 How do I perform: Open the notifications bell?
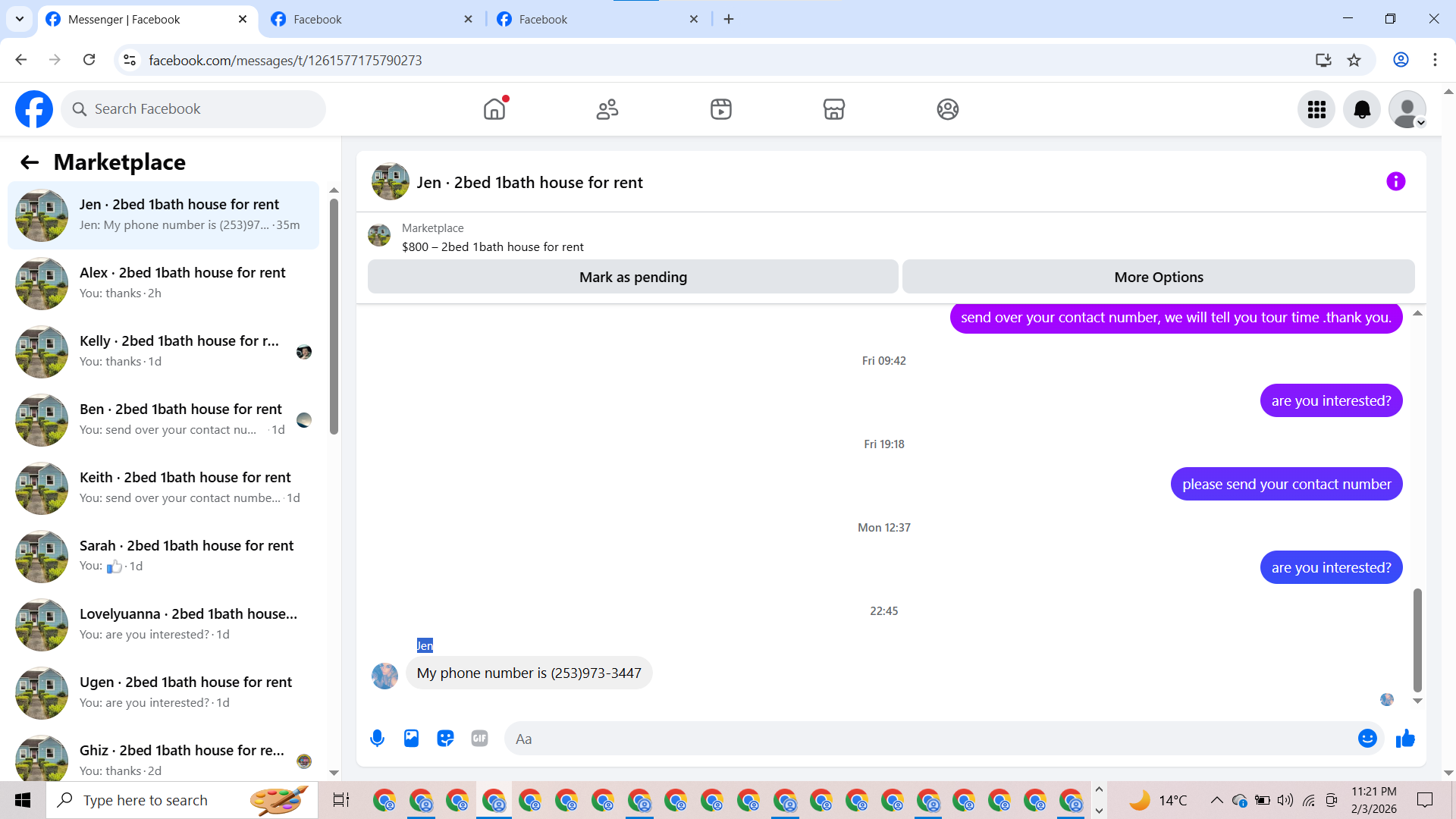point(1362,109)
